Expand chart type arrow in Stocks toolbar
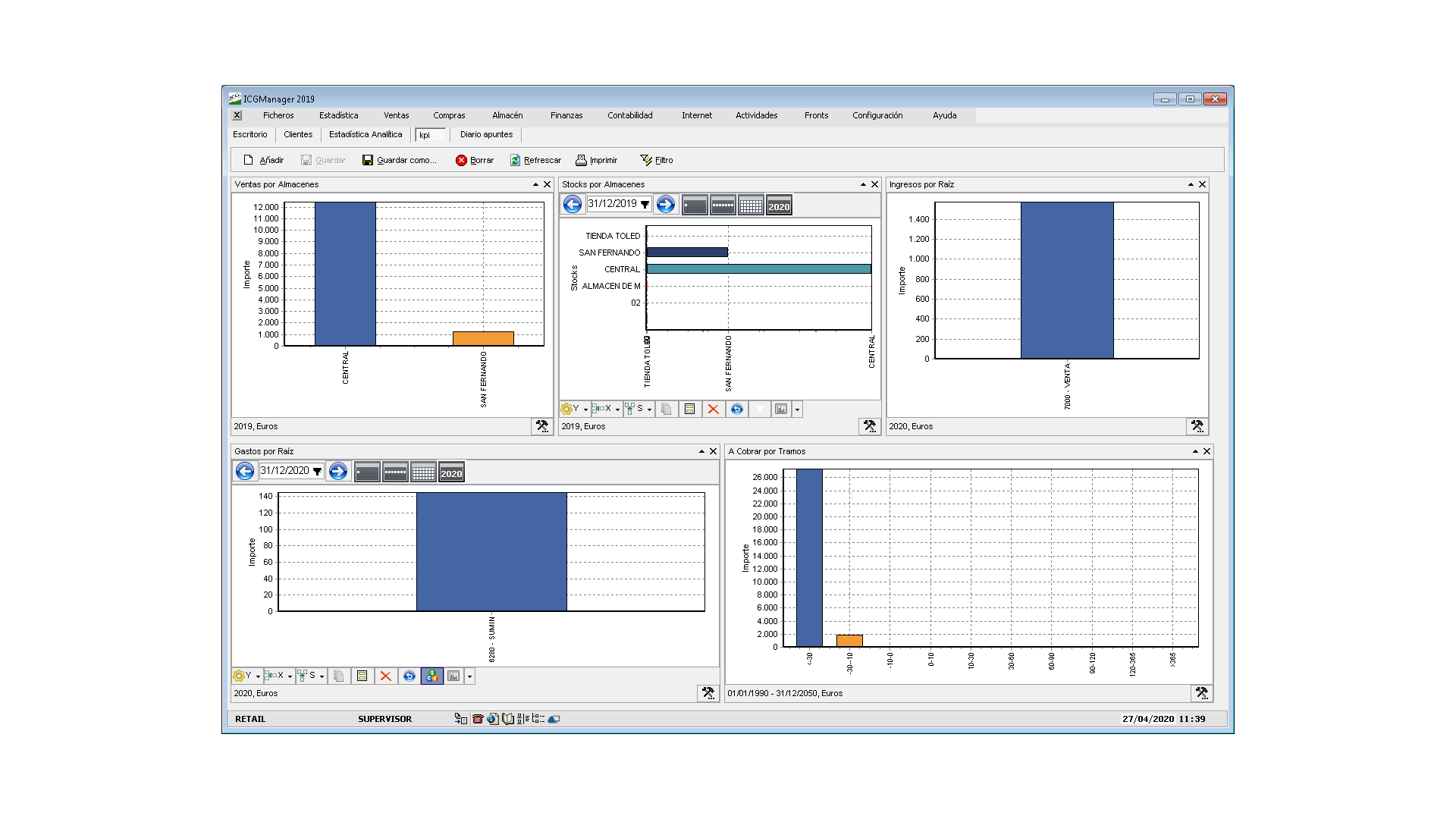 click(797, 409)
